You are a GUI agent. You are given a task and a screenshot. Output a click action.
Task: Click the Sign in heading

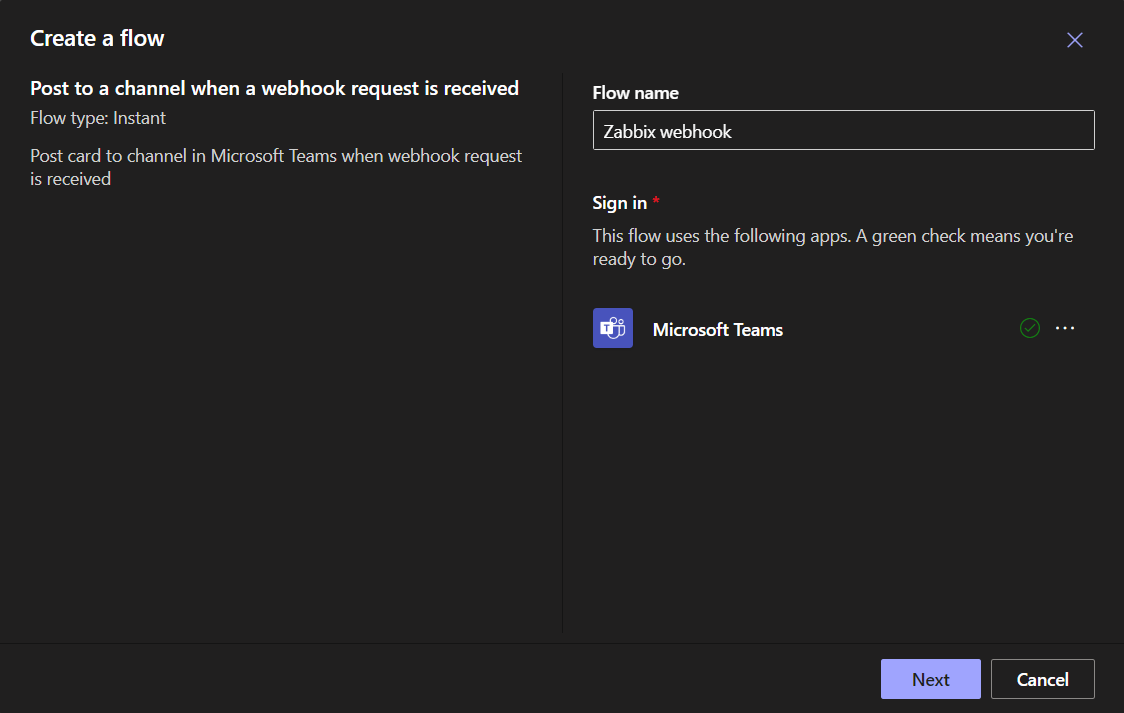tap(619, 203)
